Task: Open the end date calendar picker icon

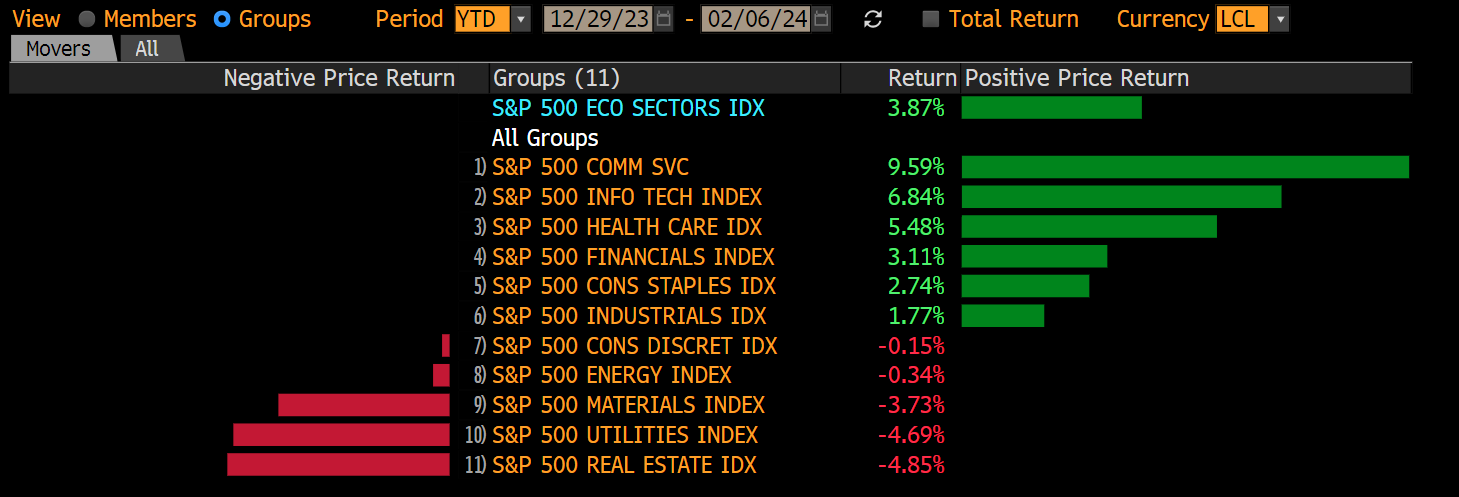Action: click(821, 19)
